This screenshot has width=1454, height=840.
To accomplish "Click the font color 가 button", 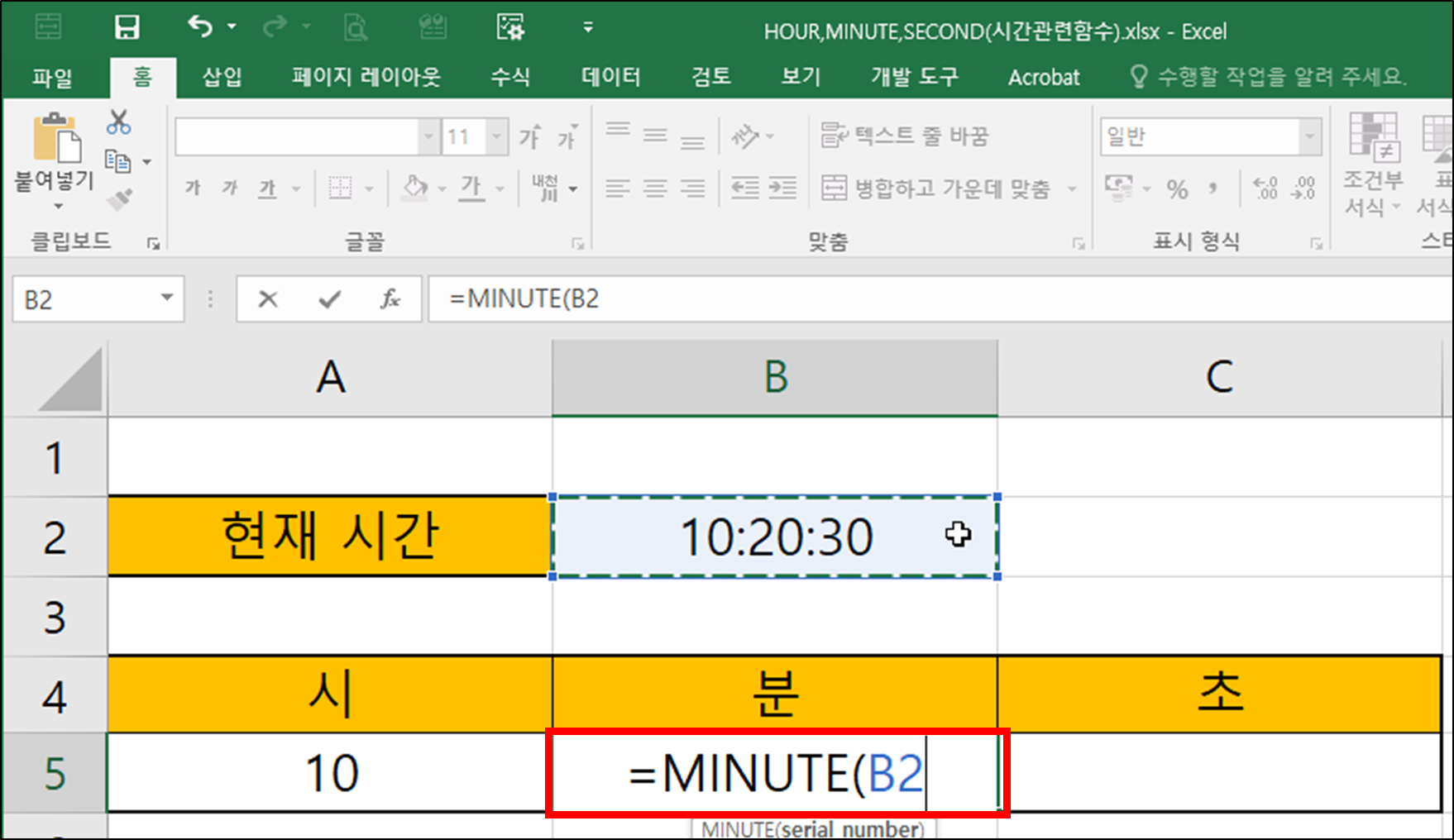I will point(471,189).
